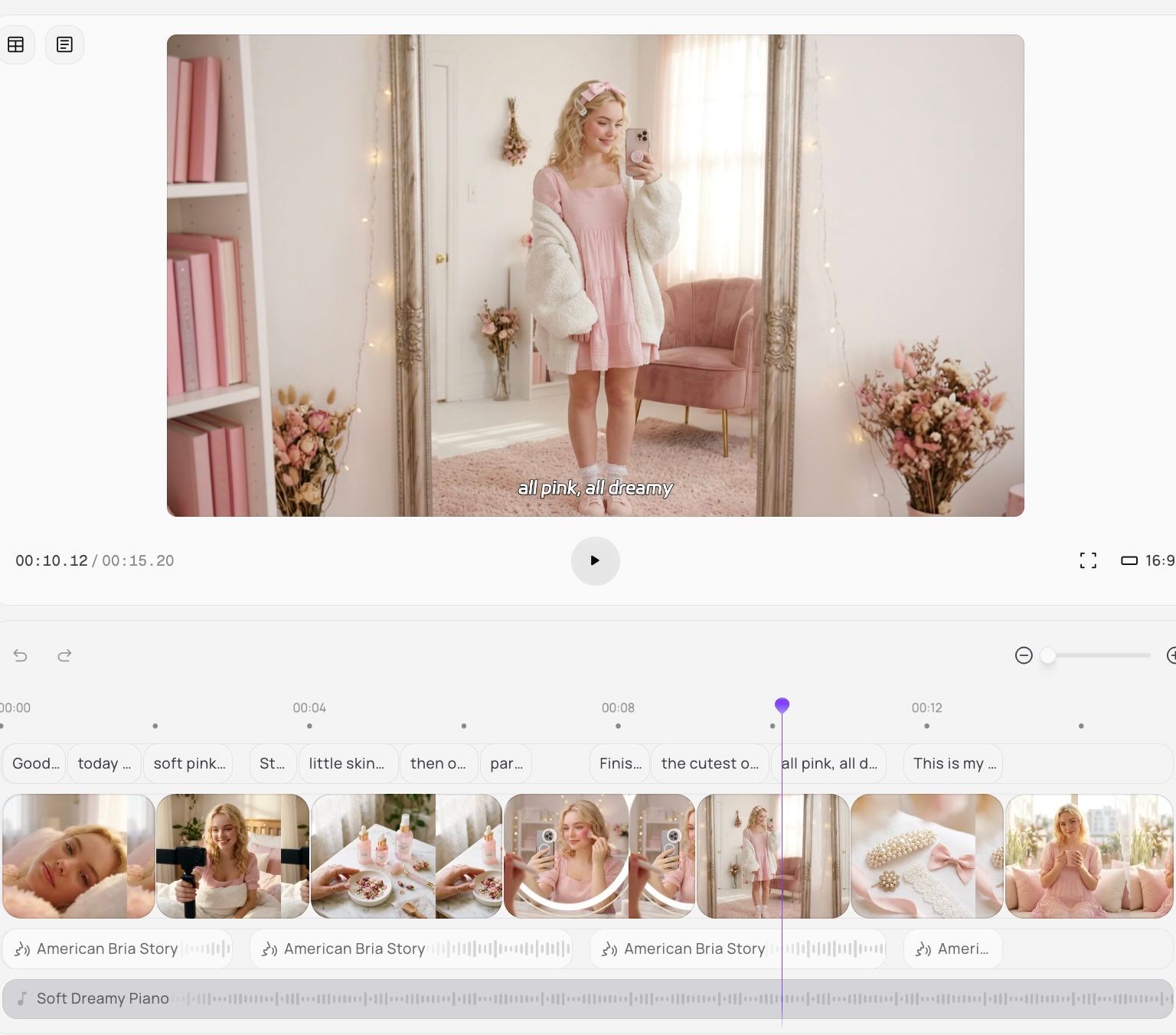Undo the last edit

click(21, 655)
